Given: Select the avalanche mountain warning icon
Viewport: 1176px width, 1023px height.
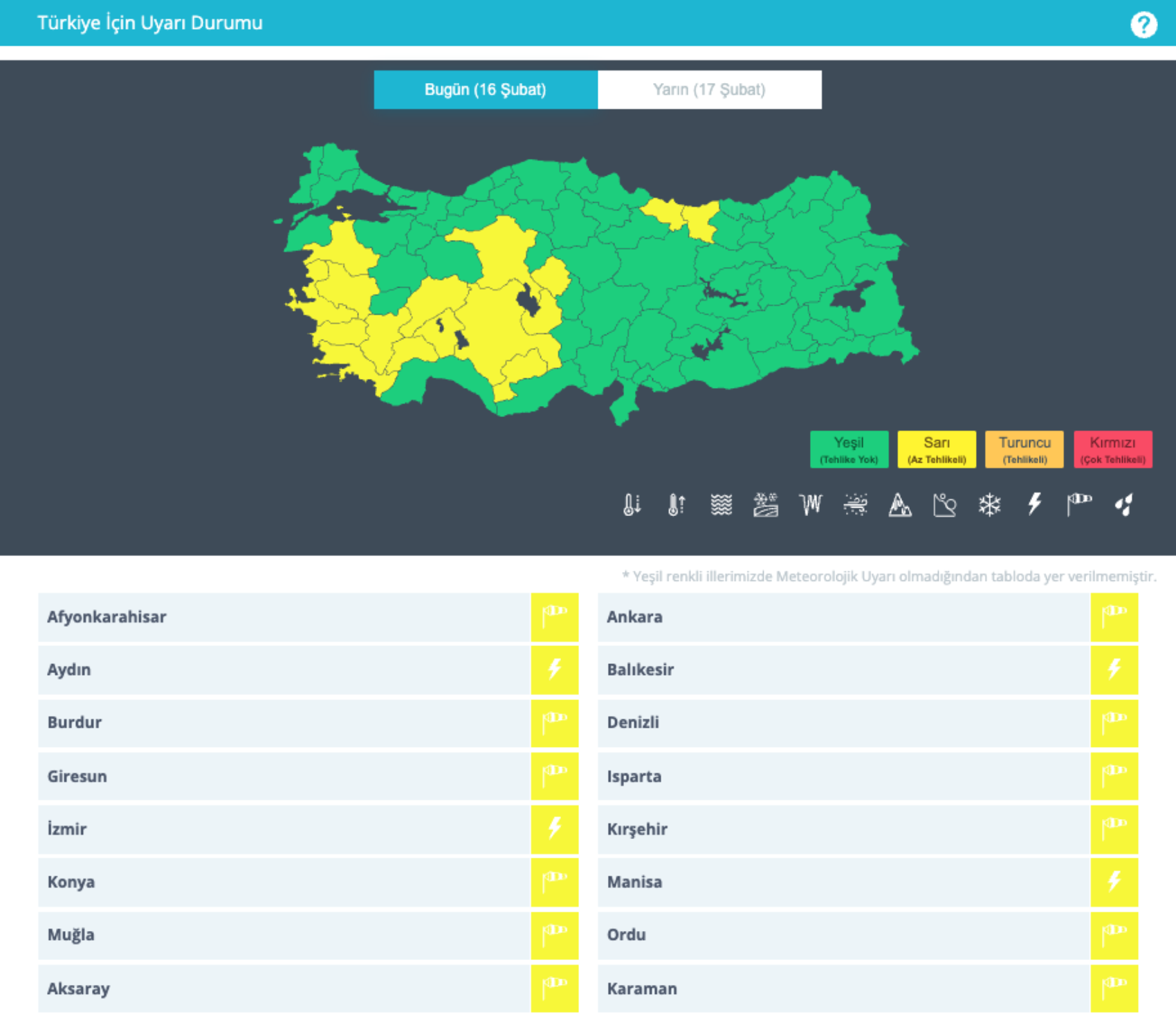Looking at the screenshot, I should click(899, 505).
